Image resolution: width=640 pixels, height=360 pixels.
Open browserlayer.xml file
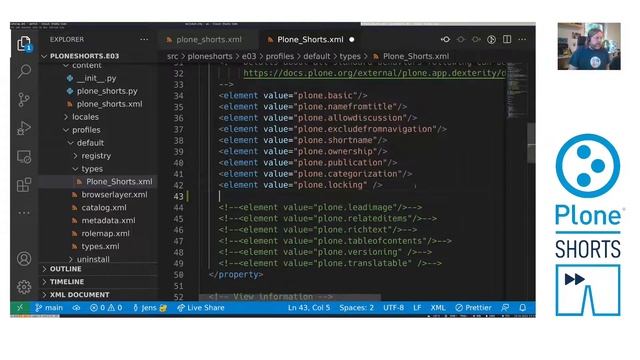(x=114, y=195)
